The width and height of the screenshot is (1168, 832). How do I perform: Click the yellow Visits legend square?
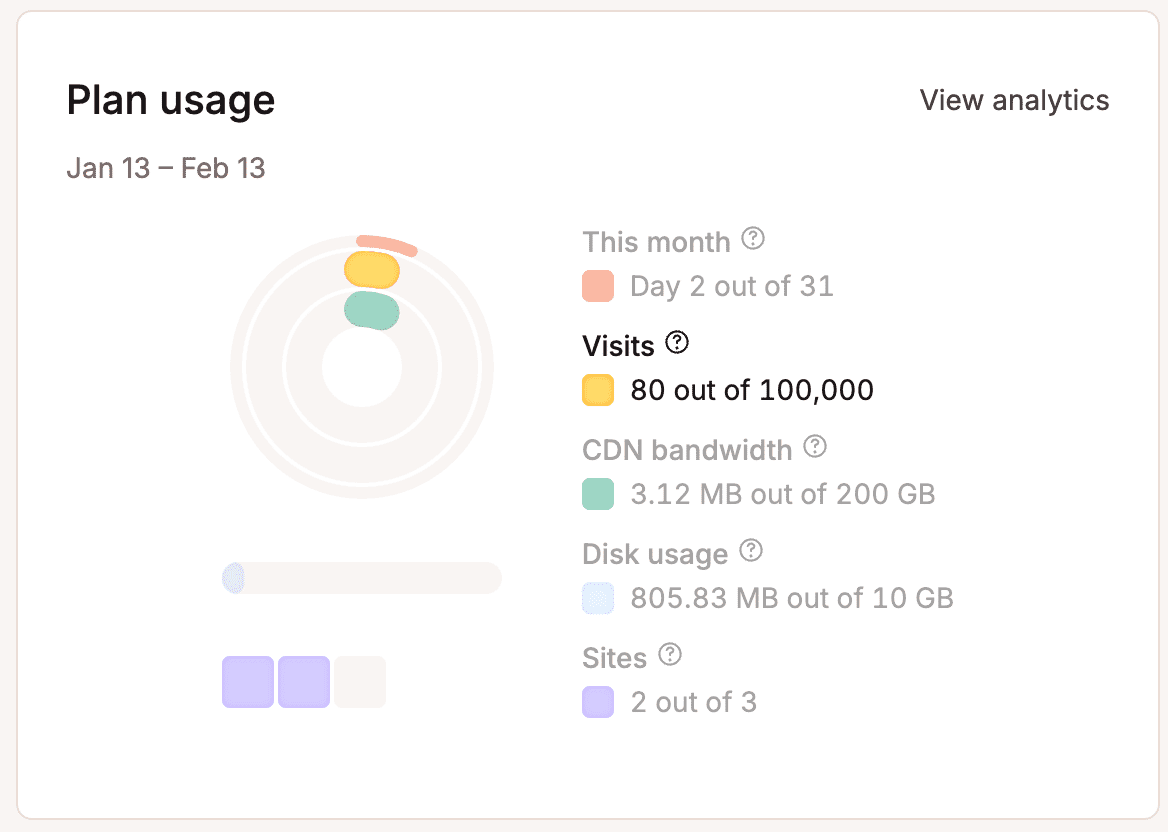coord(597,390)
